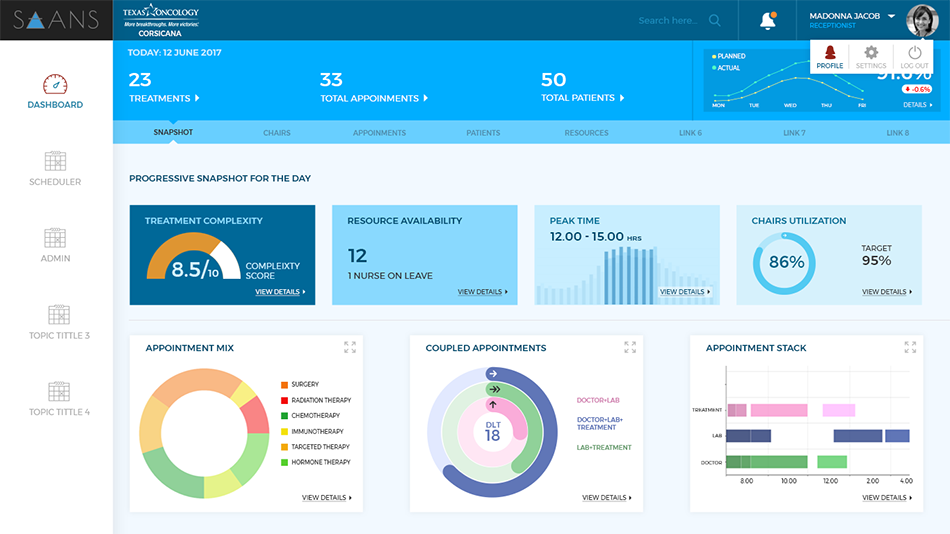Open the Scheduler calendar icon
Screen dimensions: 950x534
55,161
